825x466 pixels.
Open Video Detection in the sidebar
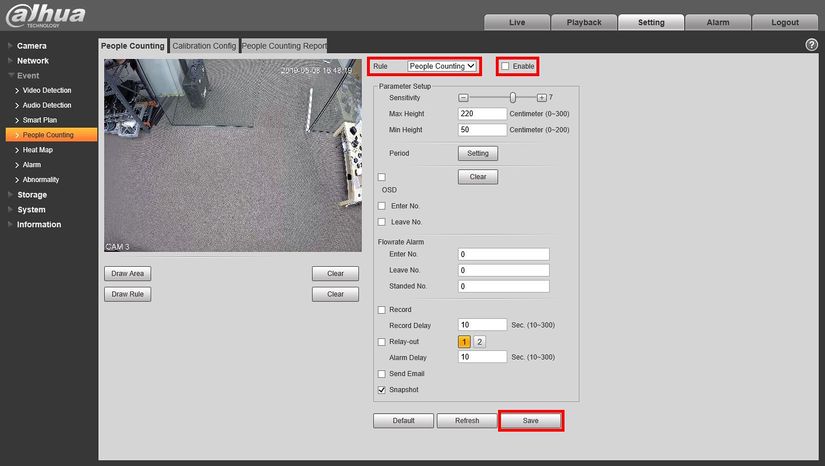point(46,90)
